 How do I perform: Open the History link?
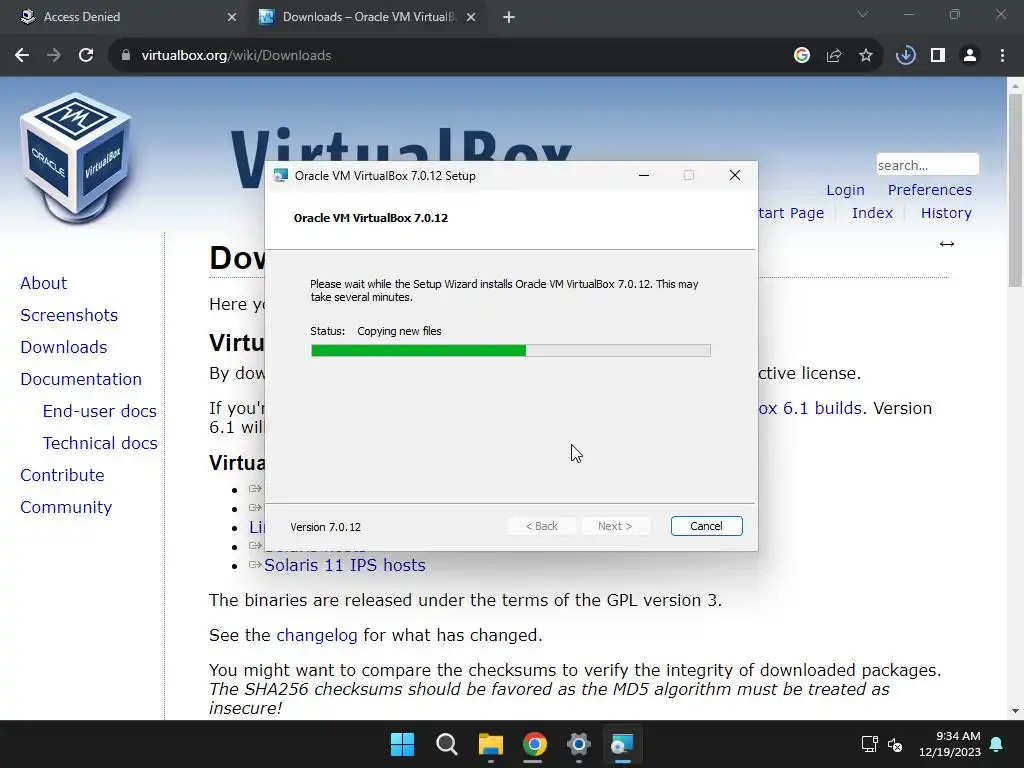pyautogui.click(x=946, y=213)
